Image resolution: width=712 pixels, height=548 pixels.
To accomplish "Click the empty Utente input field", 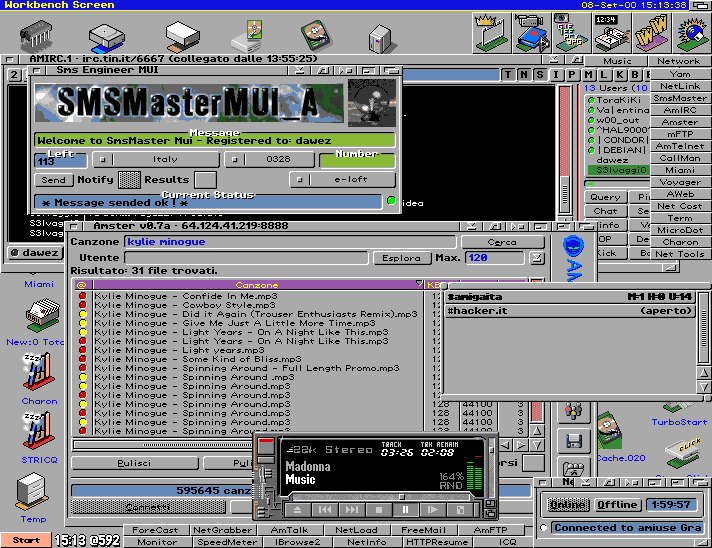I will [x=246, y=258].
